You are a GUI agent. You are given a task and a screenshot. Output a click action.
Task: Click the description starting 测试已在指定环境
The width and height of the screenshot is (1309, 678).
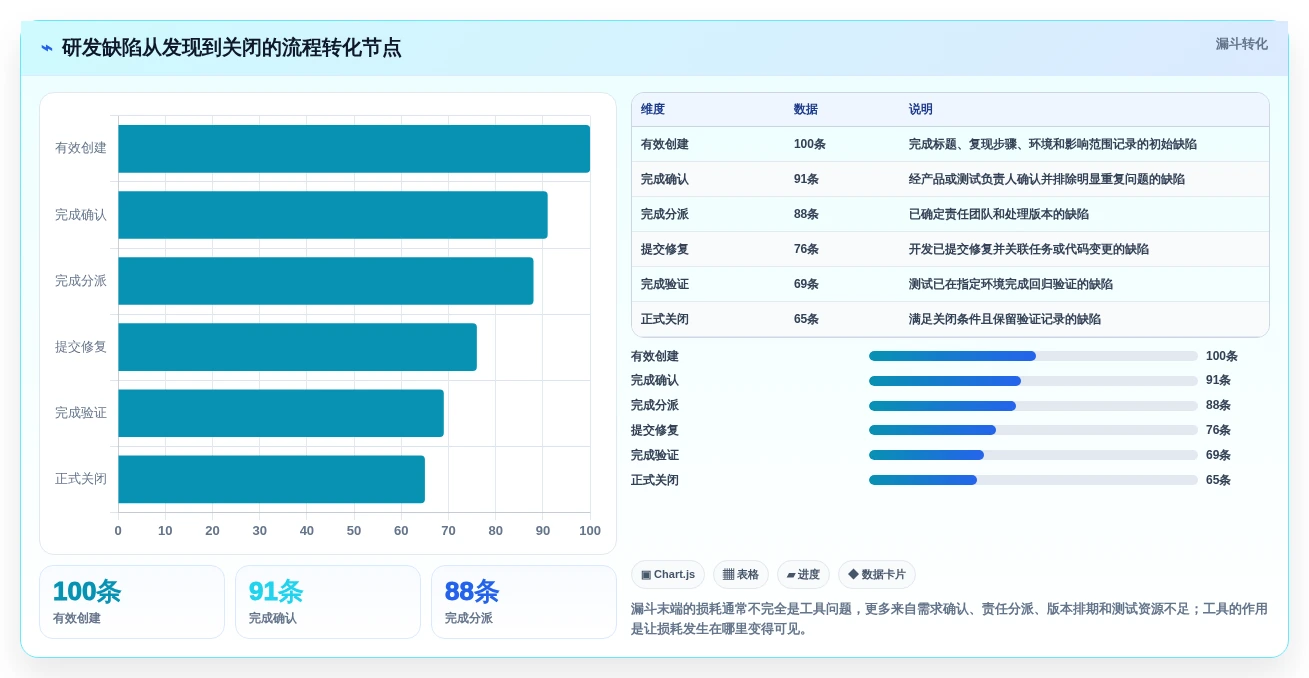(1011, 284)
